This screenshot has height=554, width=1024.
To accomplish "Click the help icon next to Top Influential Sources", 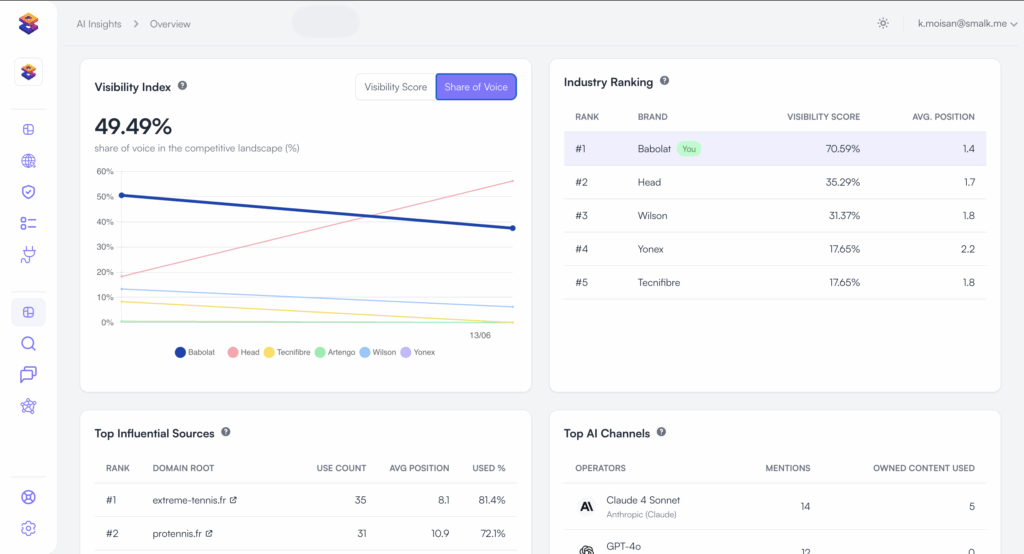I will pyautogui.click(x=225, y=432).
